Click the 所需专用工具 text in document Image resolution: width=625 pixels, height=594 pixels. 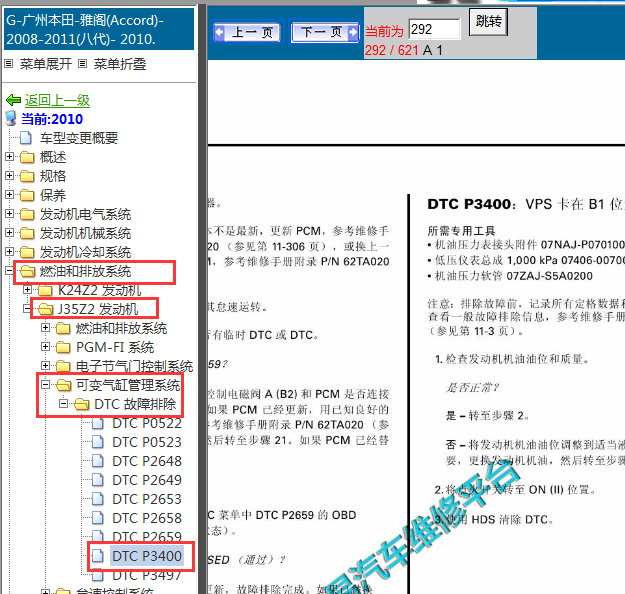coord(461,231)
